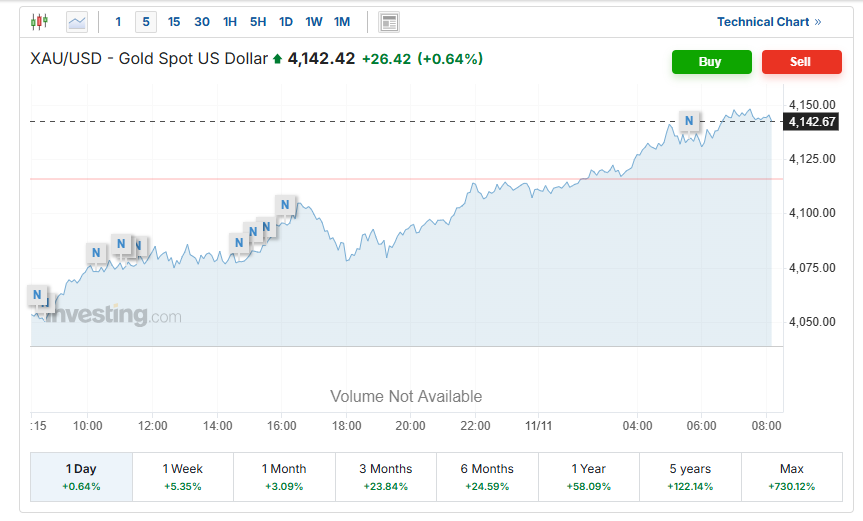This screenshot has width=863, height=521.
Task: Set the chart interval to 15 minutes
Action: tap(174, 21)
